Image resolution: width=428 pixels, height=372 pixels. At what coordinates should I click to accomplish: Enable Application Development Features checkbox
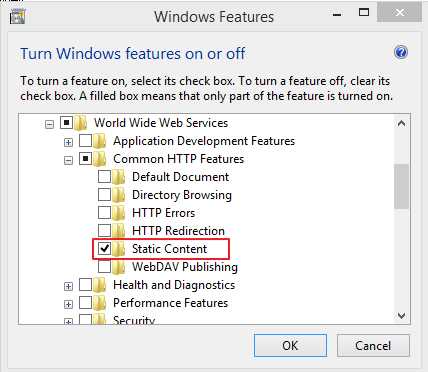[85, 140]
